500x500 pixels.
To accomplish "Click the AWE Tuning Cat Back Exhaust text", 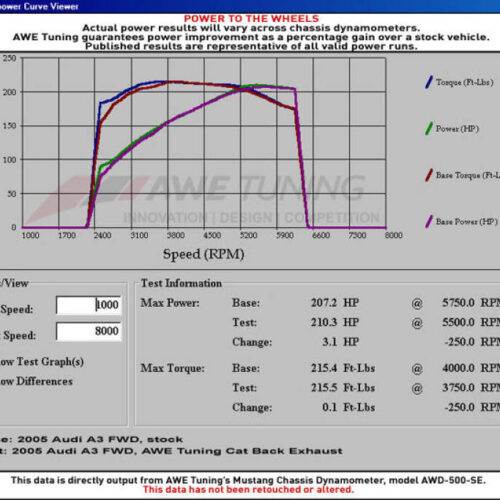I will tap(242, 451).
